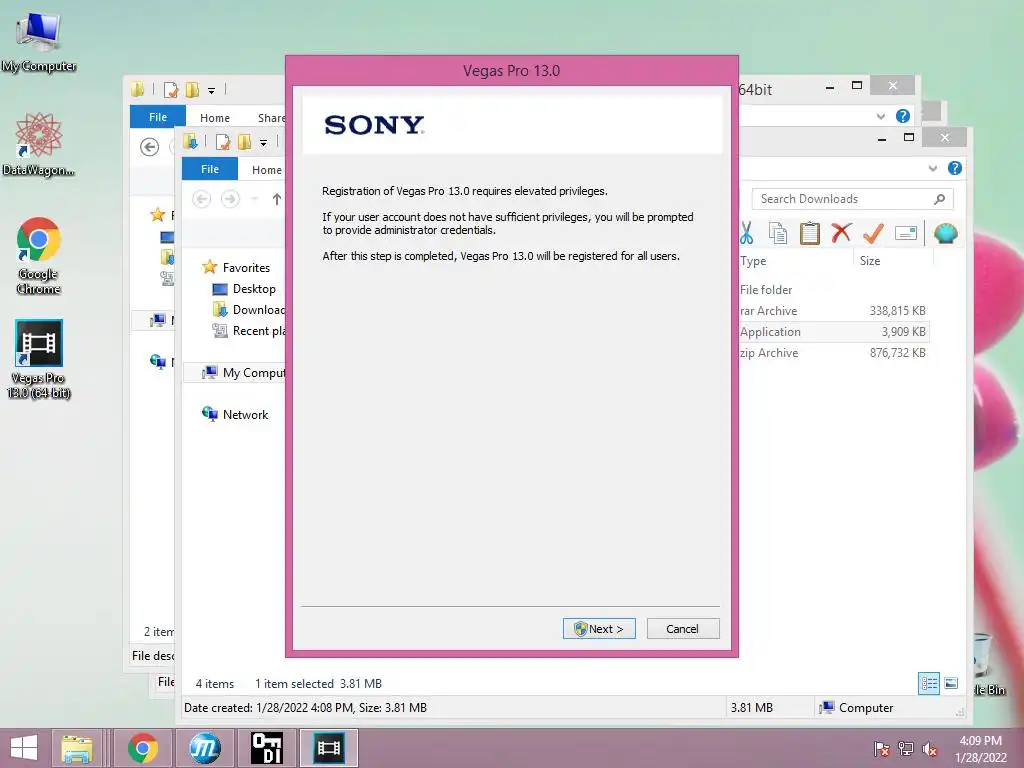This screenshot has width=1024, height=768.
Task: Open the Share tab in the back window
Action: pyautogui.click(x=271, y=118)
